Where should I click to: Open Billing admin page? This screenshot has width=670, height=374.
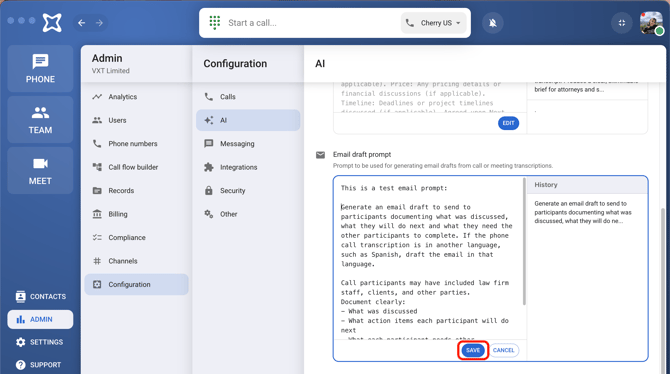point(136,214)
